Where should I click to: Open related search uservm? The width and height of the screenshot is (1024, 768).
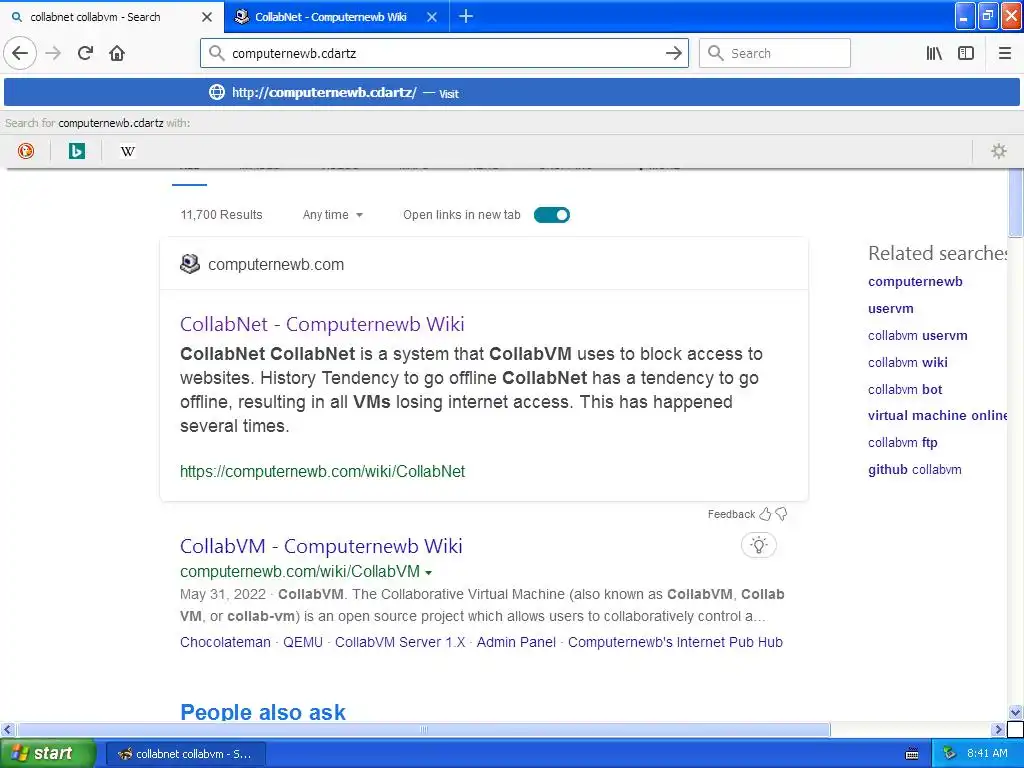click(891, 308)
